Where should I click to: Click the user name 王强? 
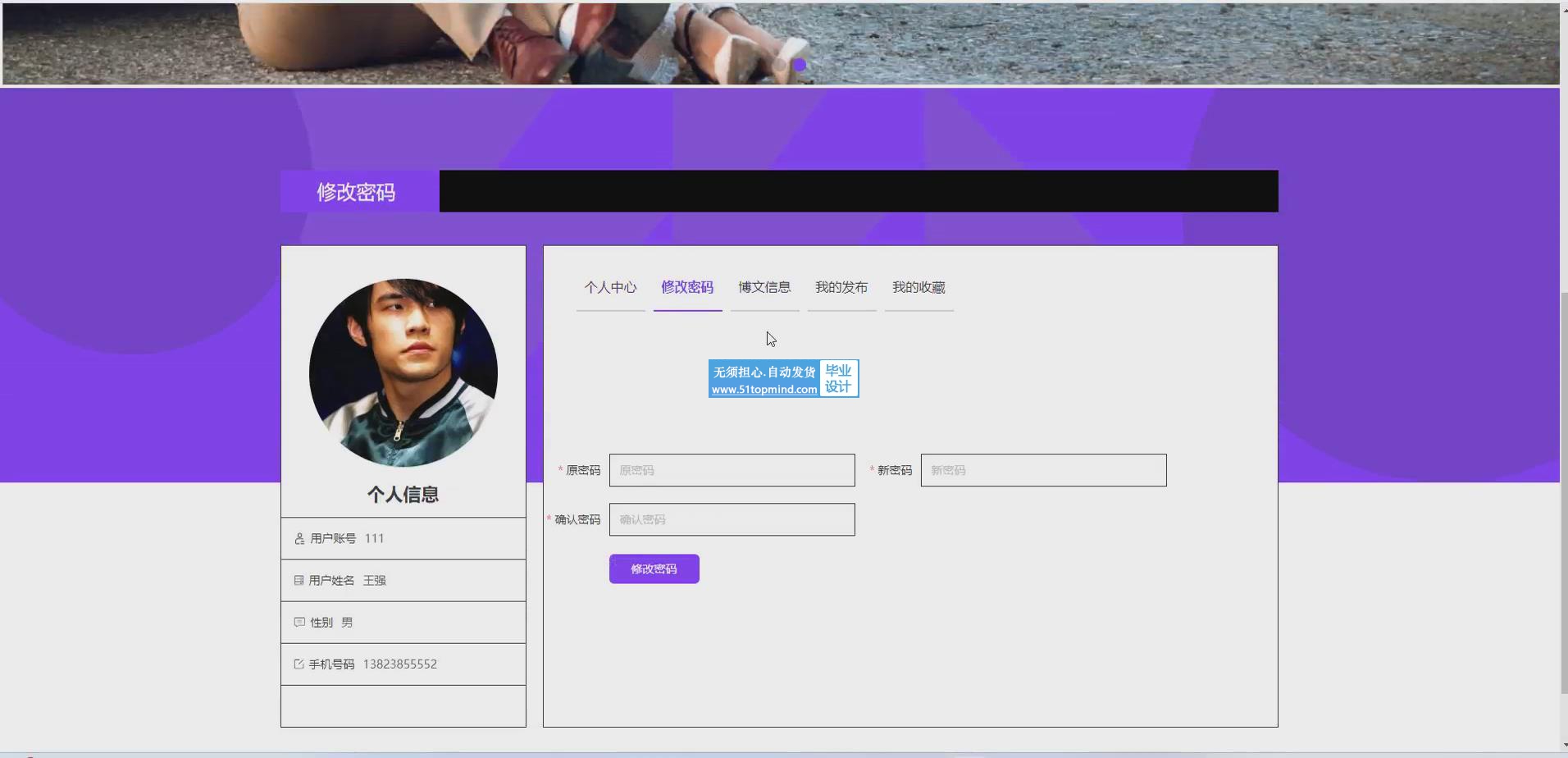tap(374, 580)
